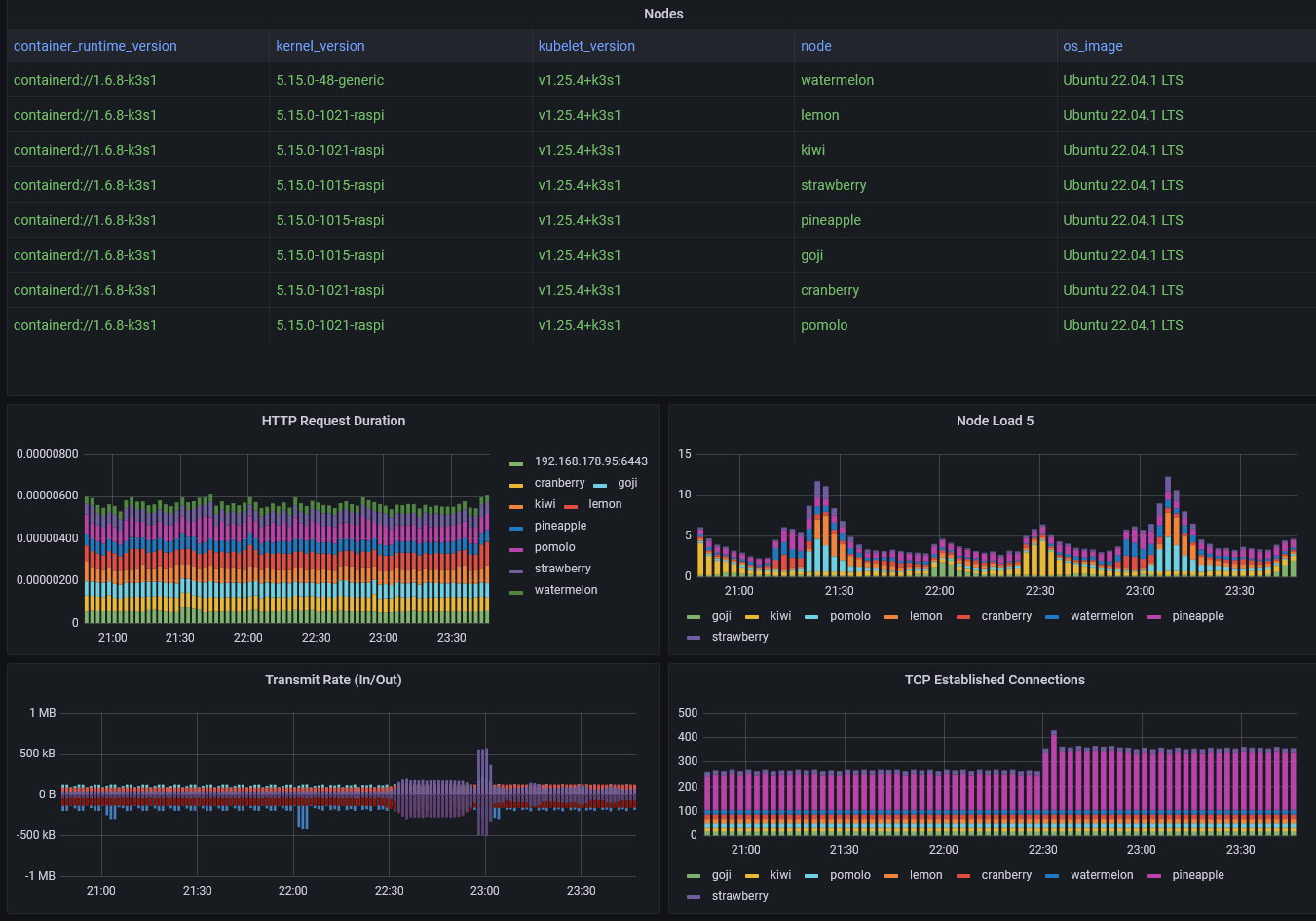The image size is (1316, 921).
Task: Toggle cranberry series in HTTP Request Duration legend
Action: (x=559, y=483)
